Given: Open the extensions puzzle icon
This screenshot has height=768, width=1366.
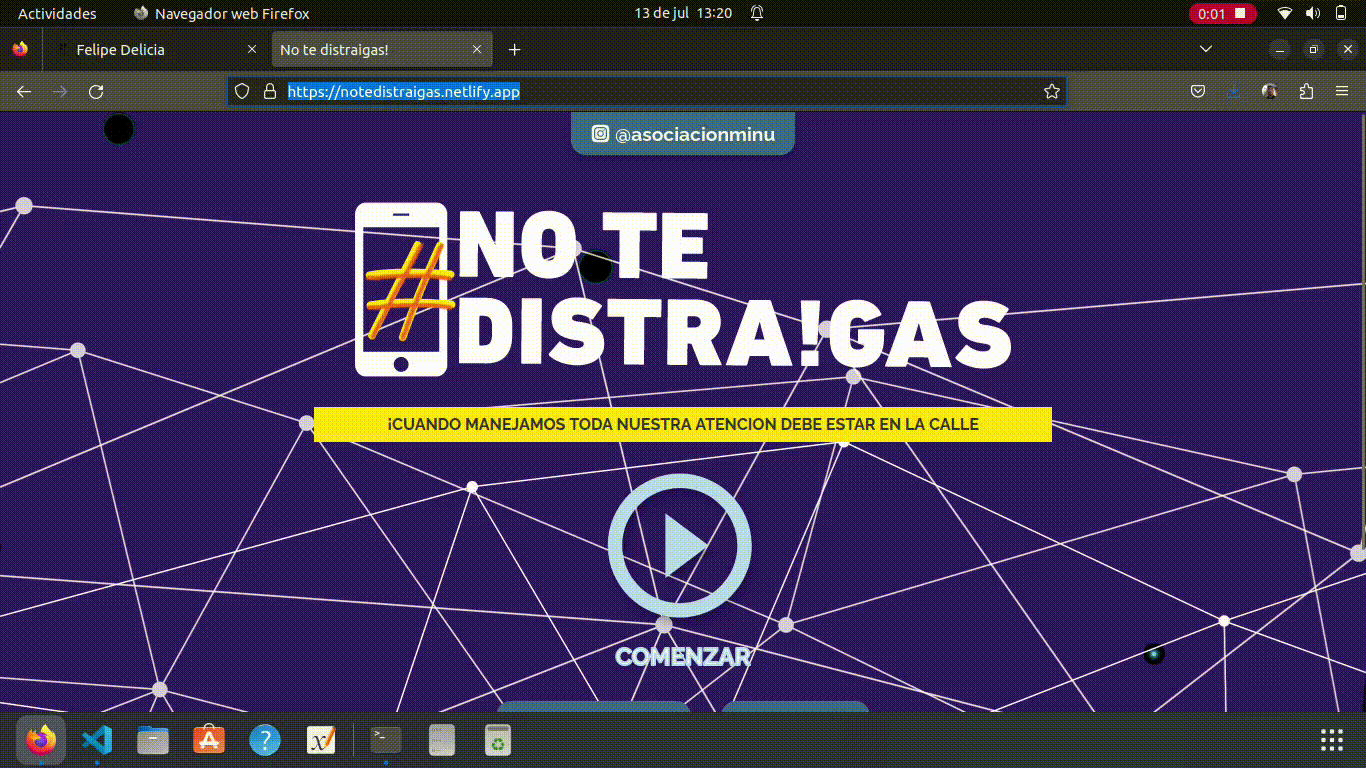Looking at the screenshot, I should 1306,91.
